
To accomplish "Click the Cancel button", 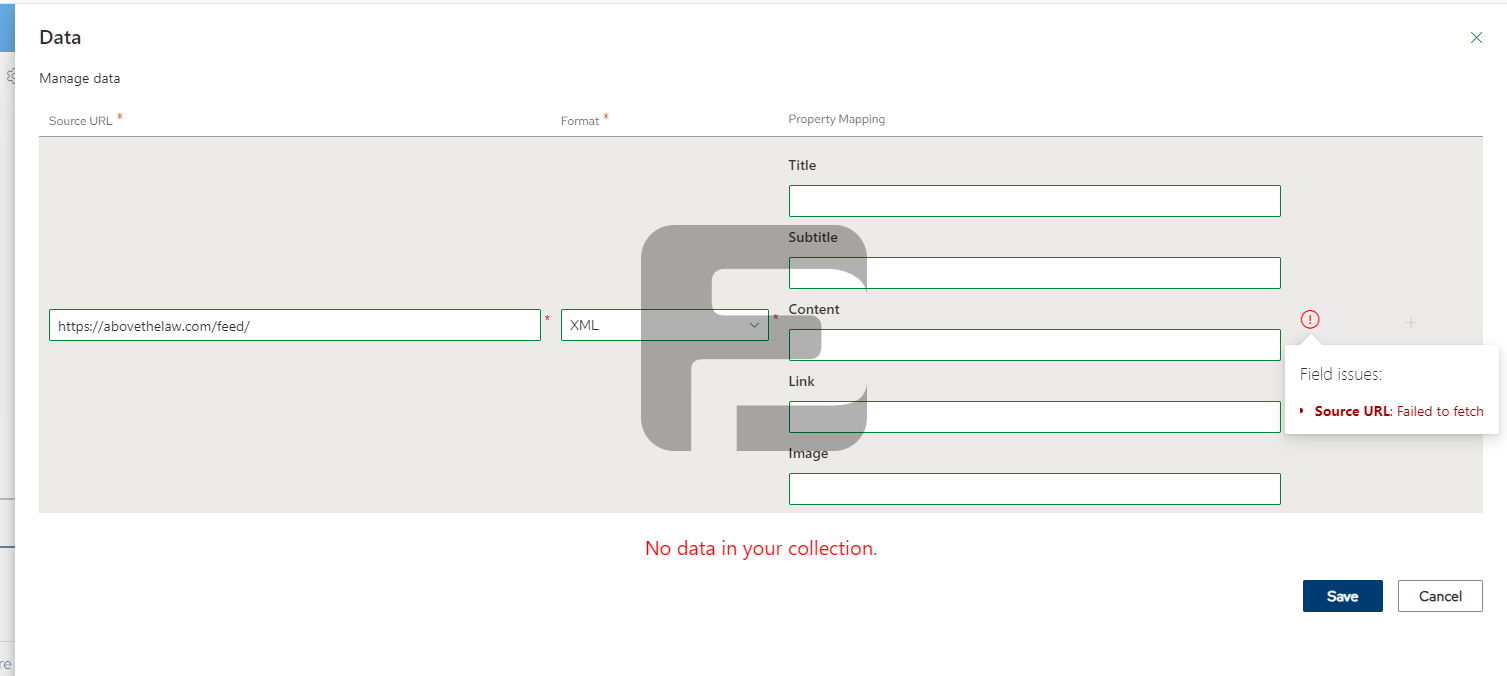I will 1439,596.
